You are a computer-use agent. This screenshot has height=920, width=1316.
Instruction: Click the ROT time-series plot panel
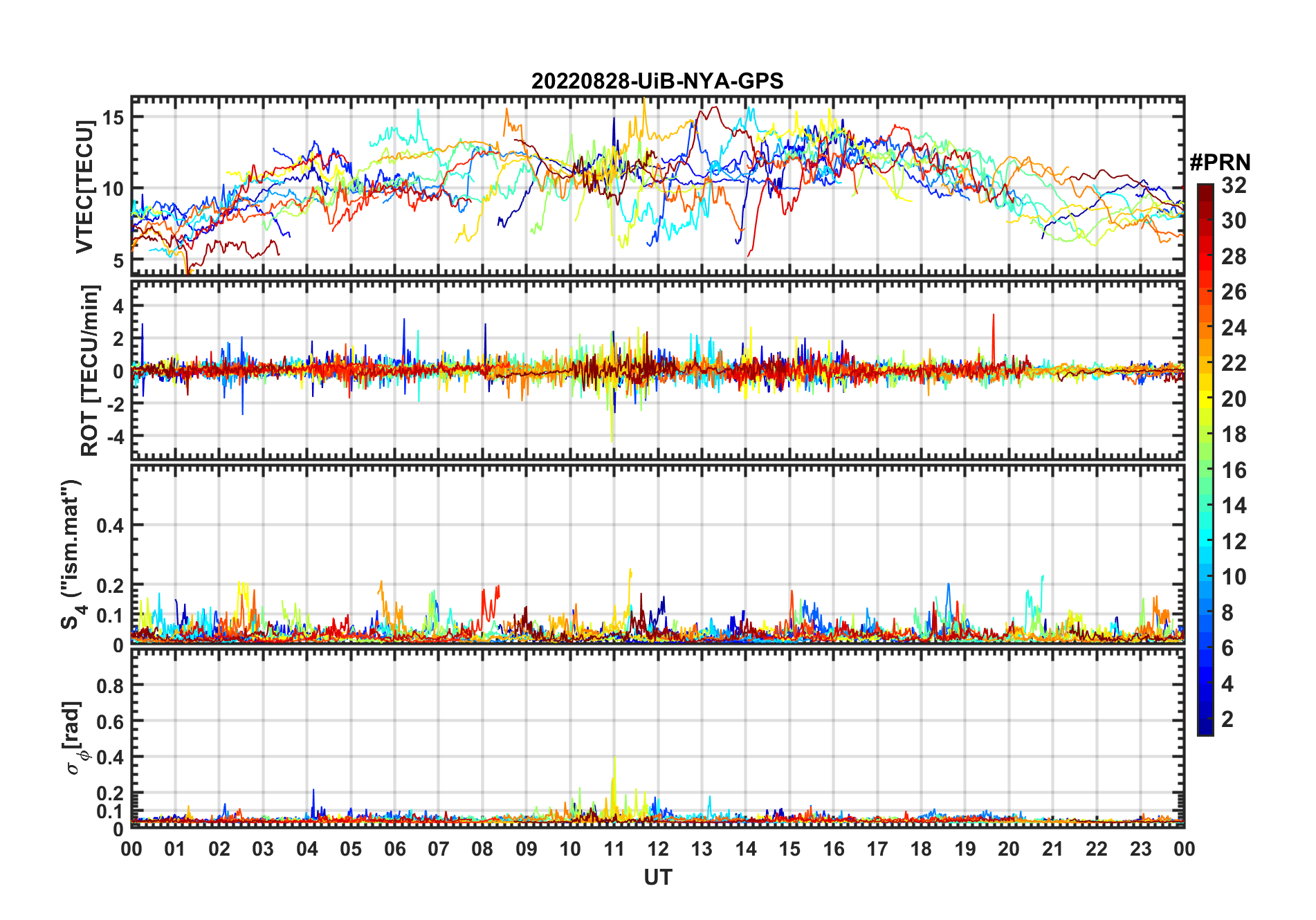(x=657, y=369)
